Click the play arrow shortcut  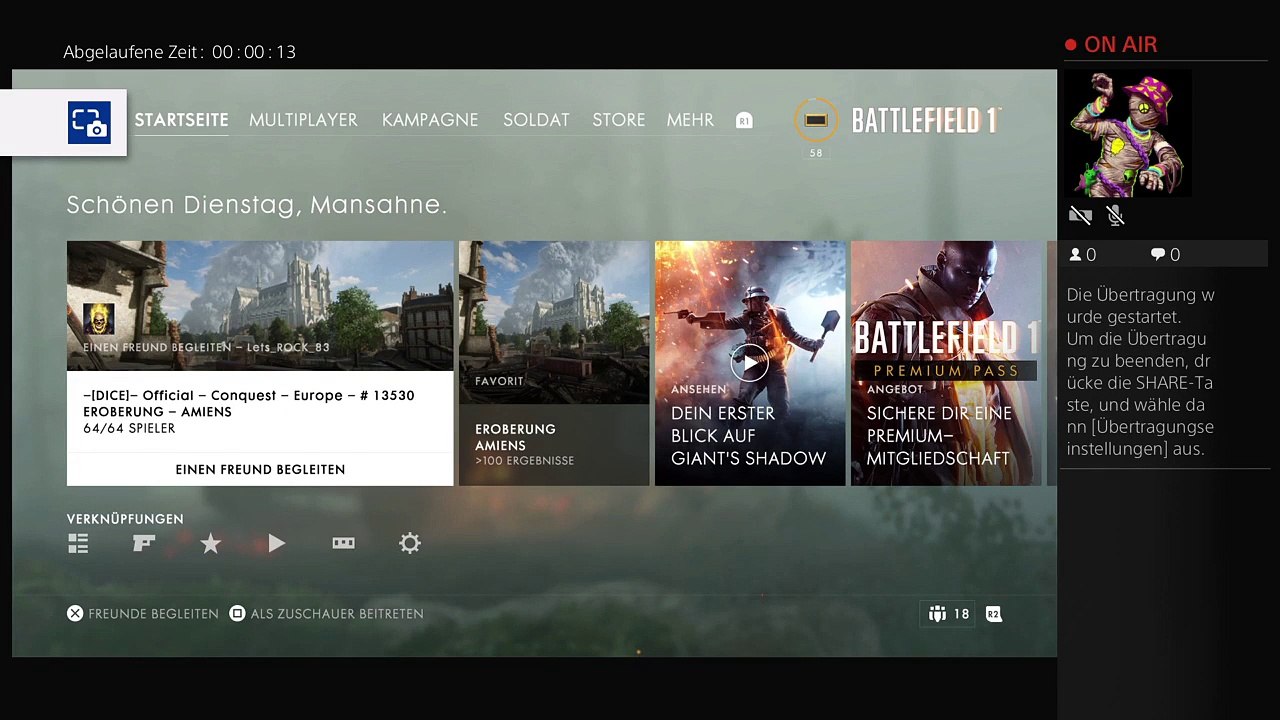tap(277, 543)
